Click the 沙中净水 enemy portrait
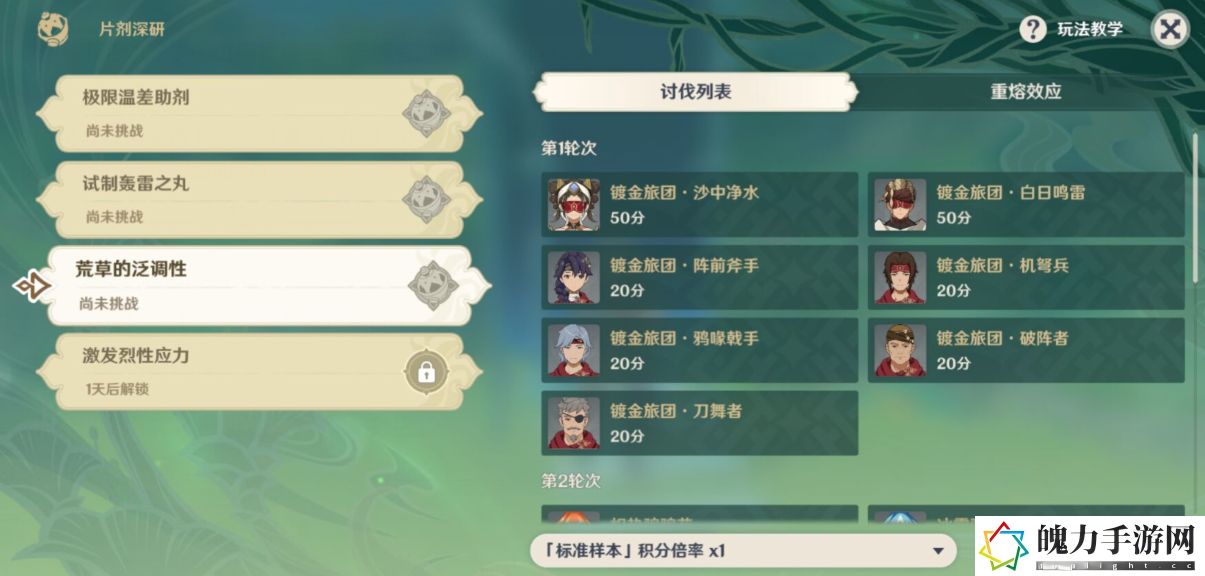 click(574, 205)
